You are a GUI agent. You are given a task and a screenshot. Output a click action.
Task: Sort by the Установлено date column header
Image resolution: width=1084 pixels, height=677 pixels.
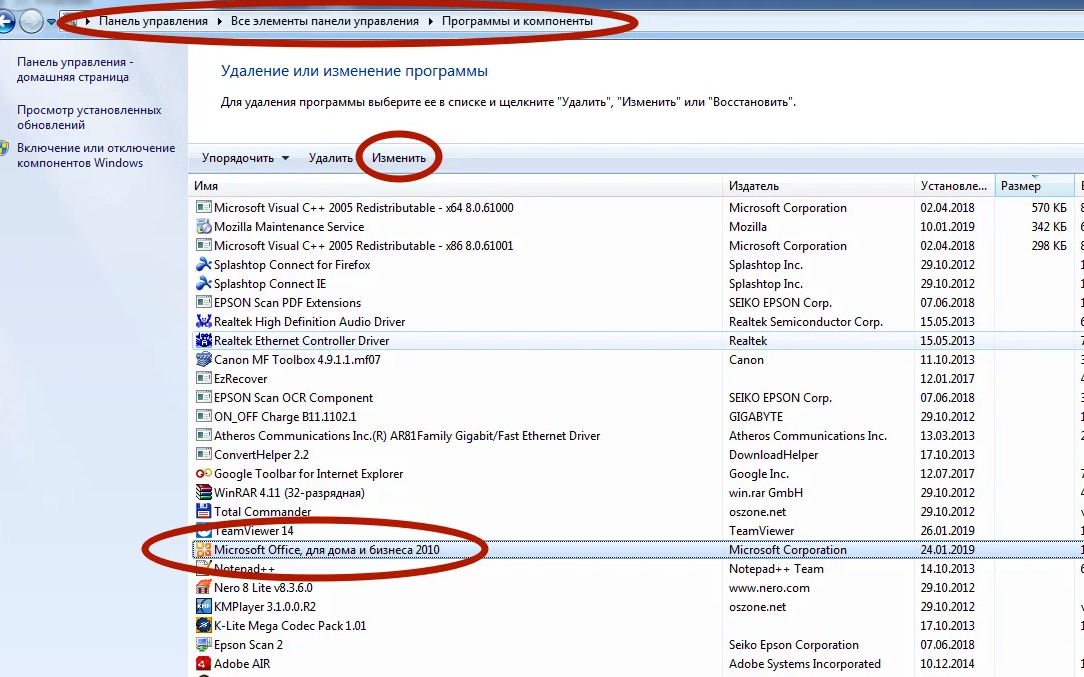pos(954,185)
